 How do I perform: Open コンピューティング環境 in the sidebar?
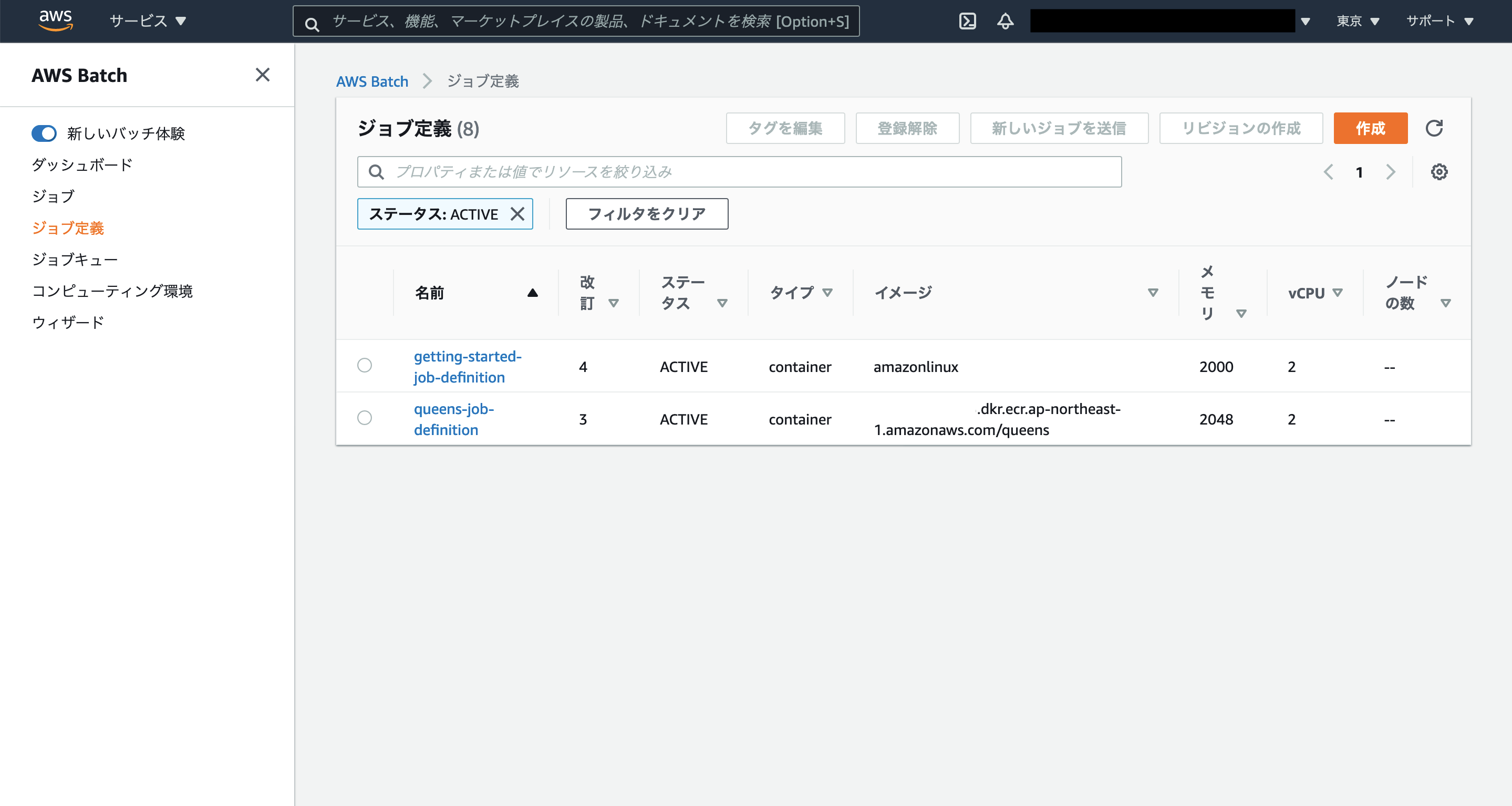(x=112, y=291)
